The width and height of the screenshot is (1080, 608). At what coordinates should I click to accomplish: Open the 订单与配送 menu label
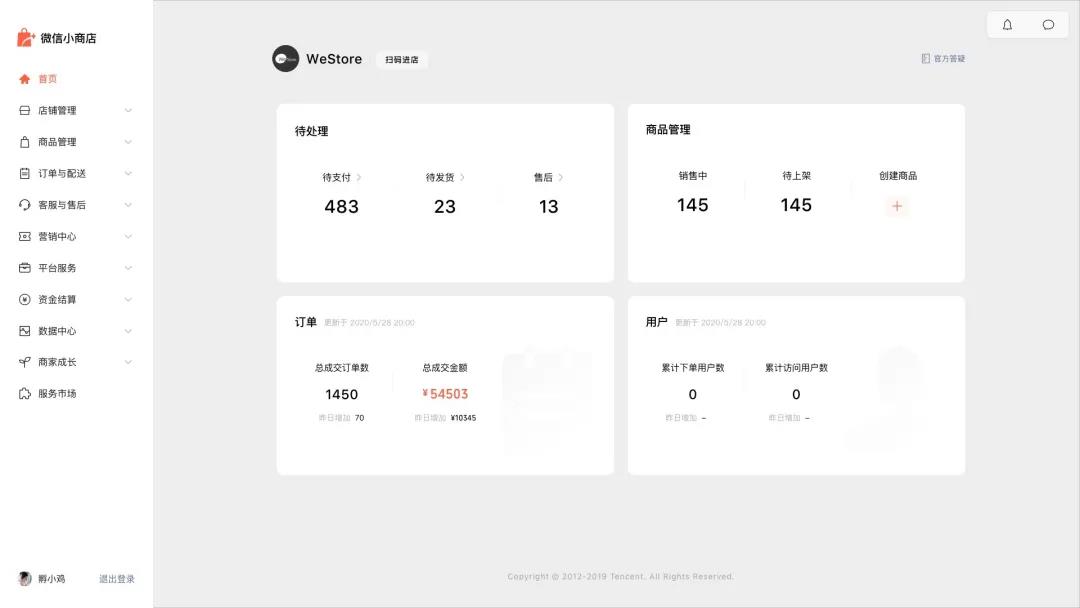tap(62, 174)
